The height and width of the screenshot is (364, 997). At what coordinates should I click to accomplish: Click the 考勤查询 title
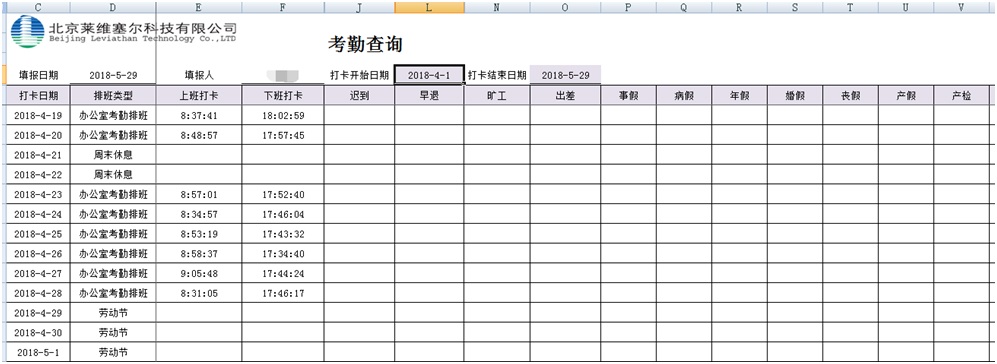pos(366,44)
